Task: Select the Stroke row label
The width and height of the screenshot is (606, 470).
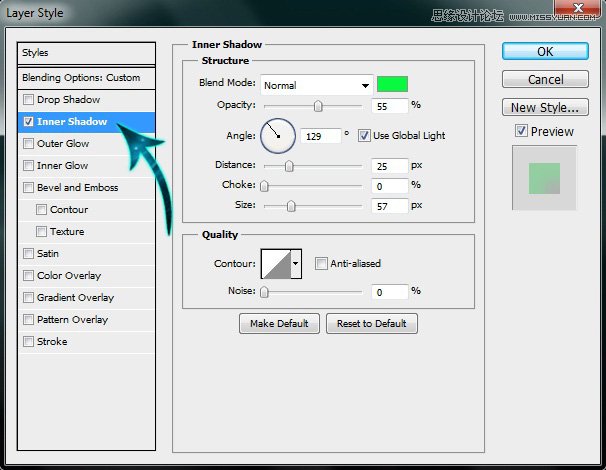Action: pyautogui.click(x=52, y=342)
